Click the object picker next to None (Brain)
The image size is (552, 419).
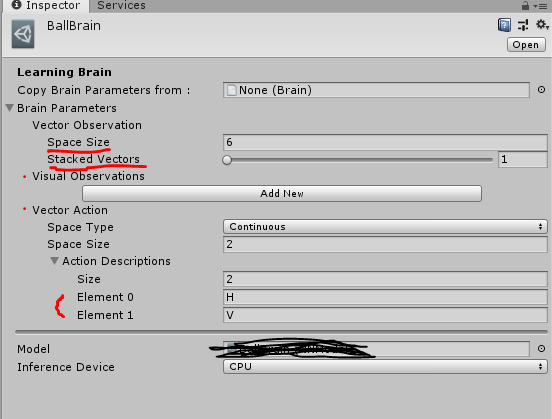[x=541, y=90]
